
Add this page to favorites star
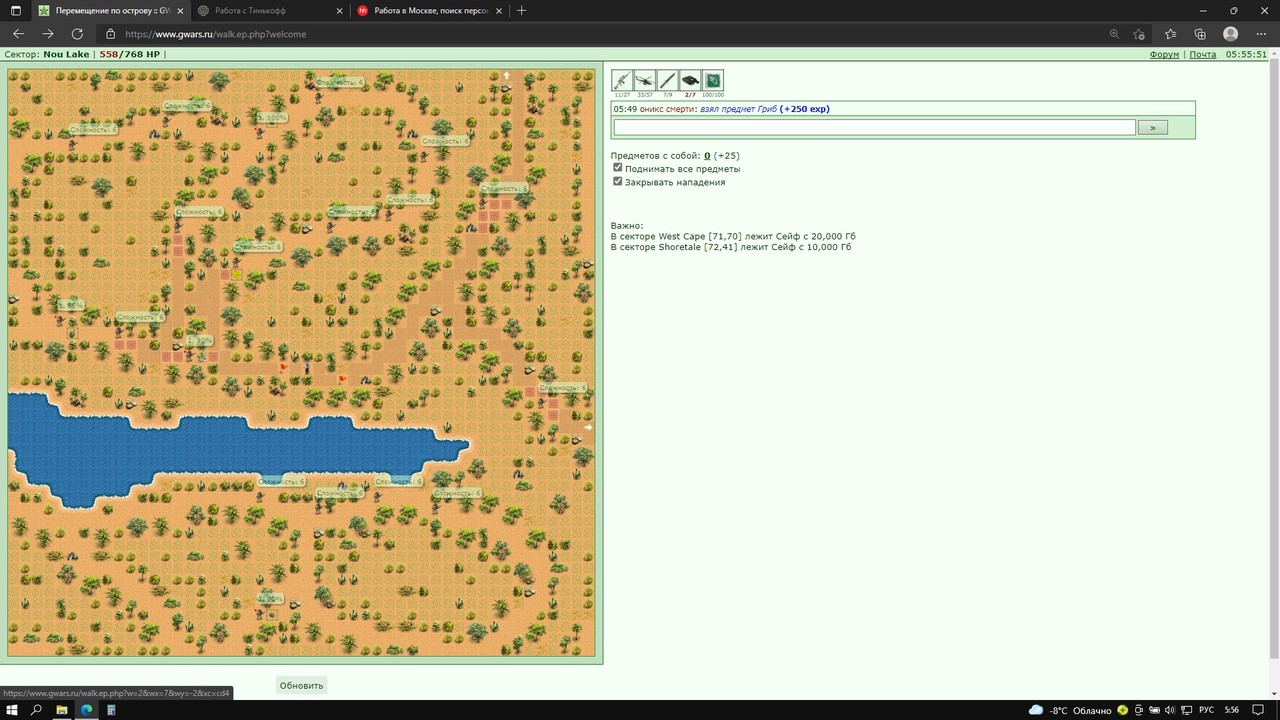point(1138,34)
